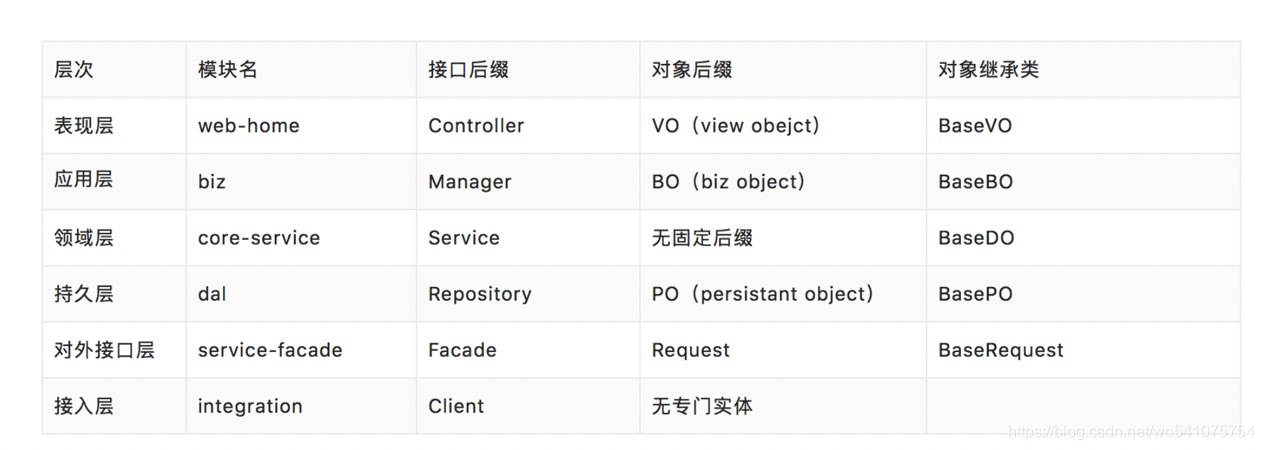Select the integration module cell
This screenshot has width=1264, height=450.
tap(301, 406)
